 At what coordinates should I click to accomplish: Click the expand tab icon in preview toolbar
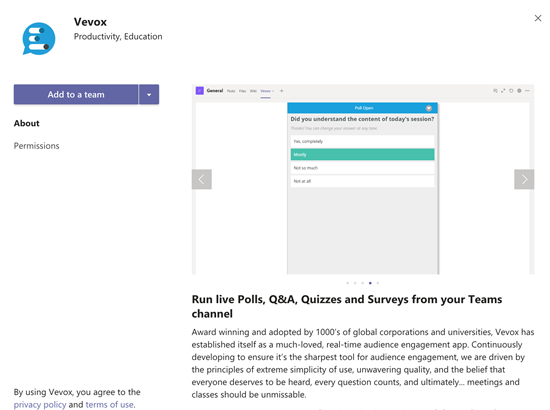coord(503,91)
